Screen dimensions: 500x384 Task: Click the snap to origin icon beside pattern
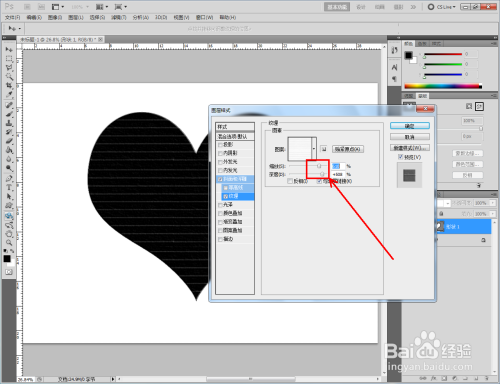(324, 149)
